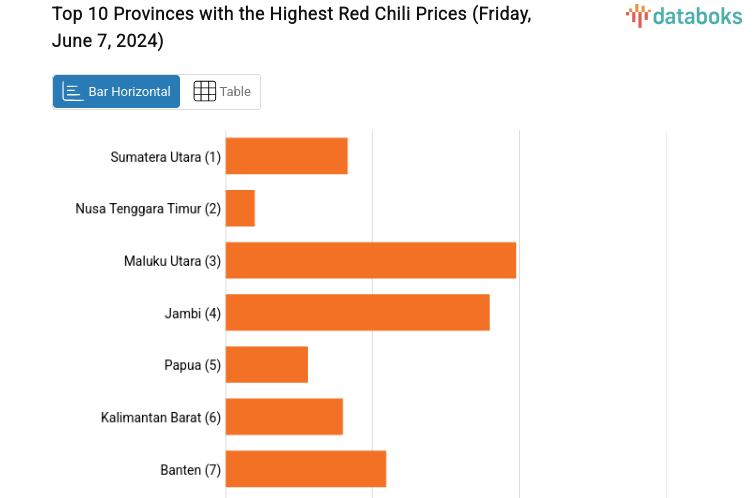This screenshot has height=498, width=753.
Task: Select the Papua bar
Action: 267,364
